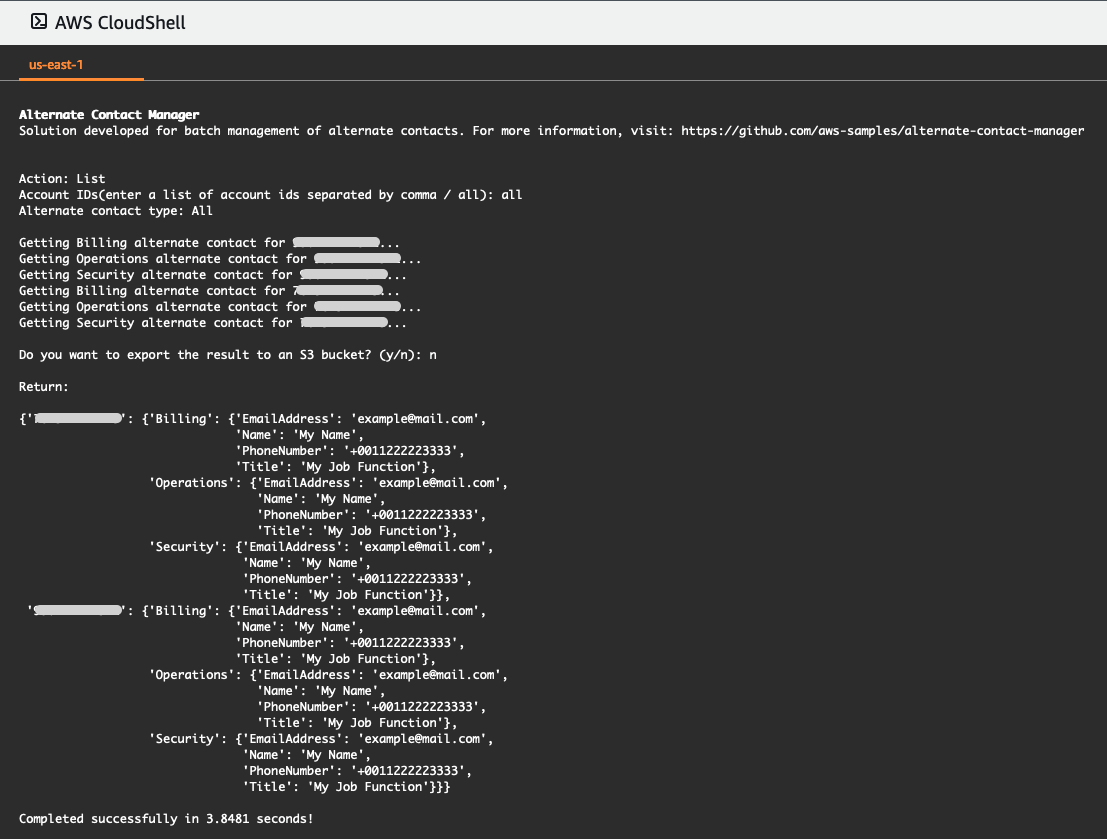This screenshot has height=839, width=1107.
Task: Click the 'Alternate contact type: All' line
Action: 116,210
